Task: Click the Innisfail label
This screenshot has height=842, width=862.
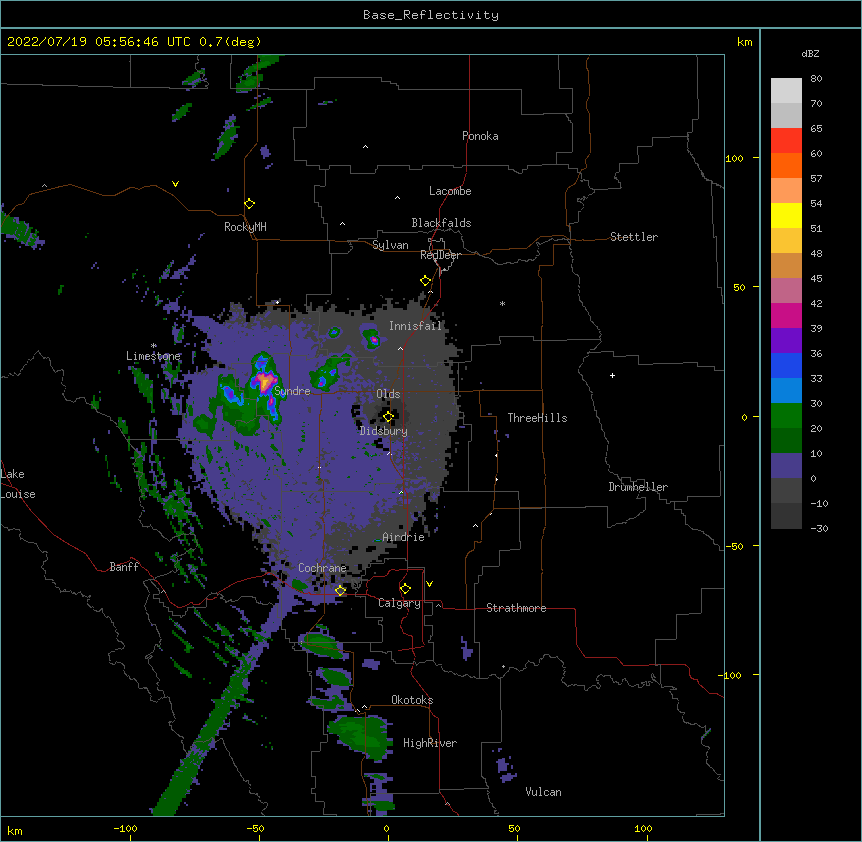Action: [x=416, y=326]
